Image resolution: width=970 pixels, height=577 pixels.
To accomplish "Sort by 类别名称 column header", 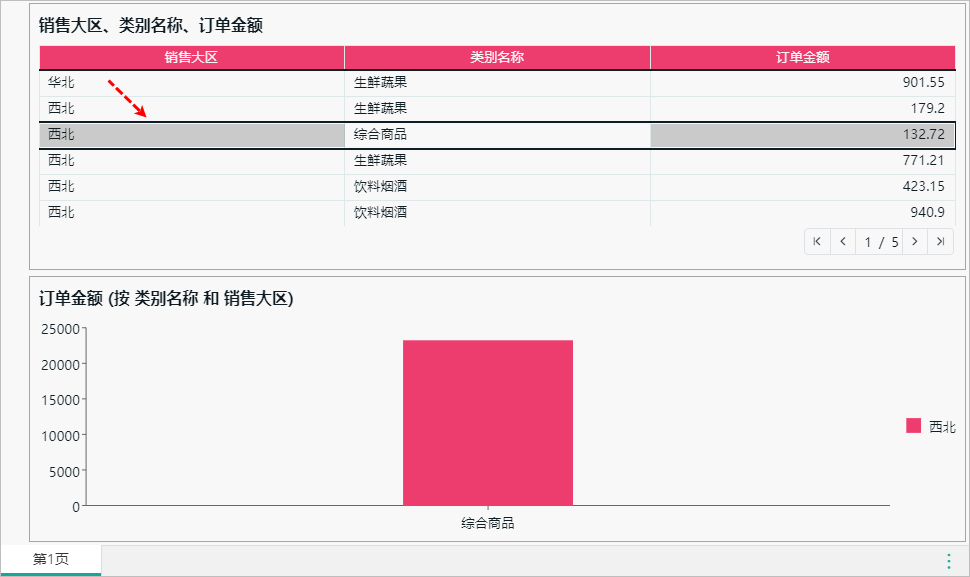I will click(x=497, y=57).
